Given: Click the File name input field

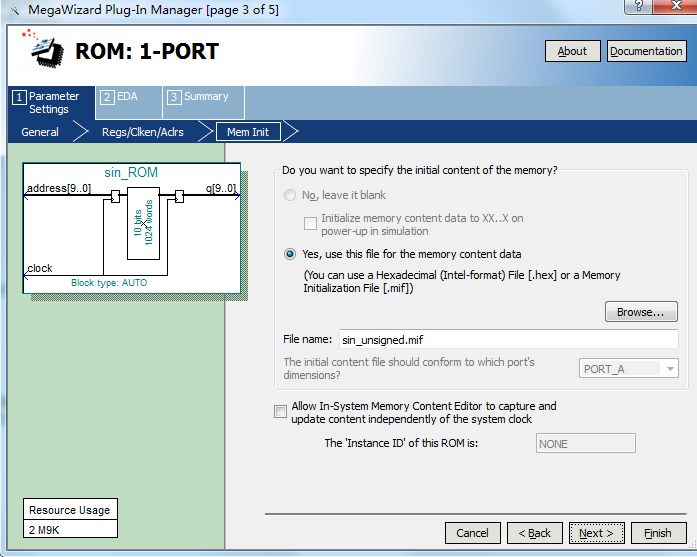Looking at the screenshot, I should pyautogui.click(x=509, y=340).
